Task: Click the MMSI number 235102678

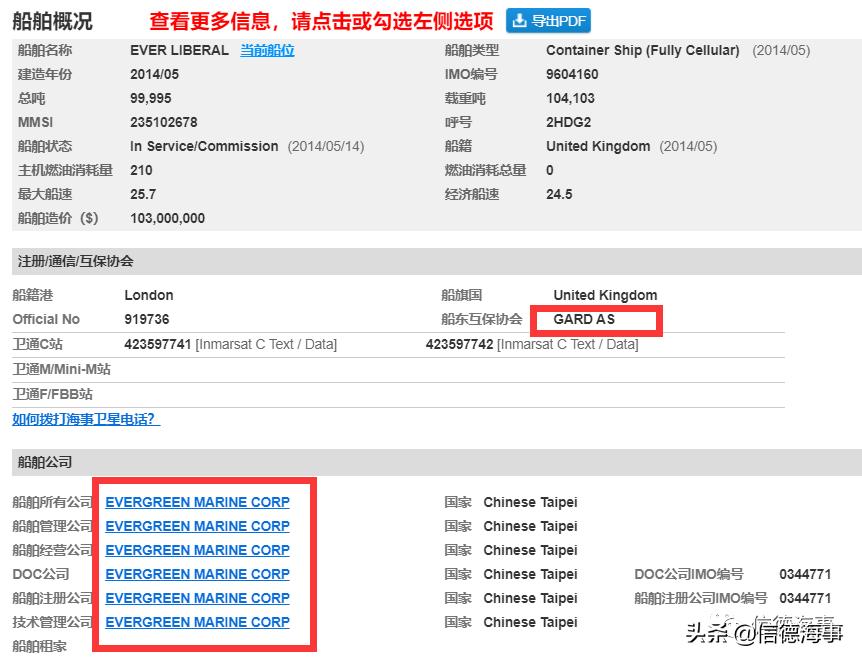Action: (162, 122)
